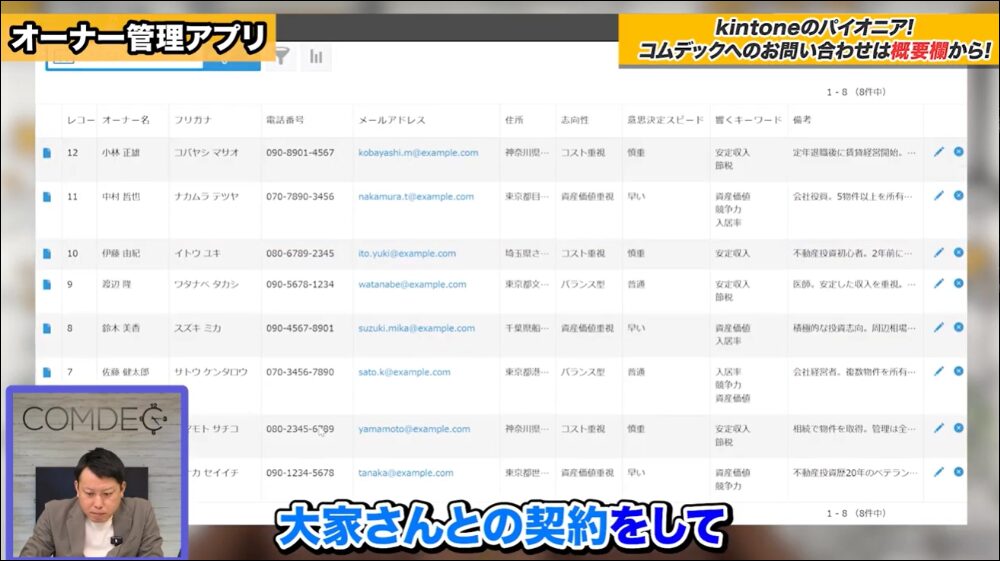Open record details for row 9

[47, 284]
